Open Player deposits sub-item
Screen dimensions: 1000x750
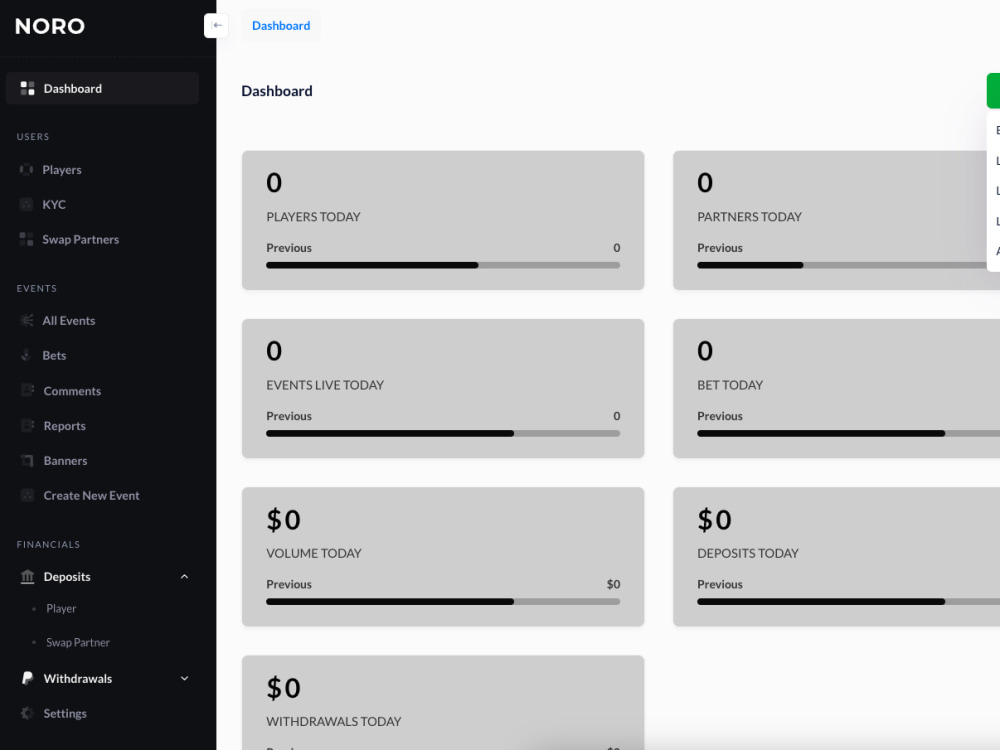[61, 608]
